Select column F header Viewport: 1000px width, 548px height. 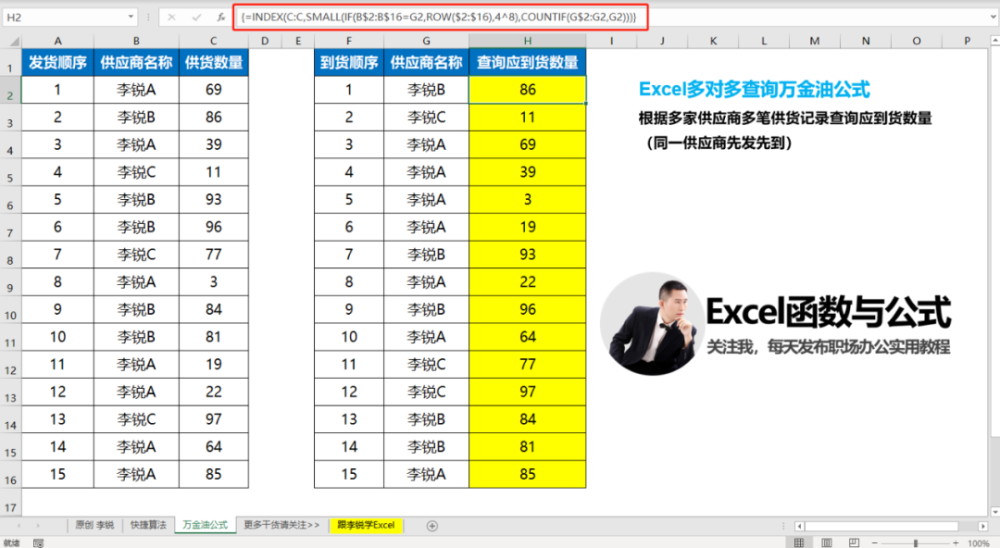point(349,41)
